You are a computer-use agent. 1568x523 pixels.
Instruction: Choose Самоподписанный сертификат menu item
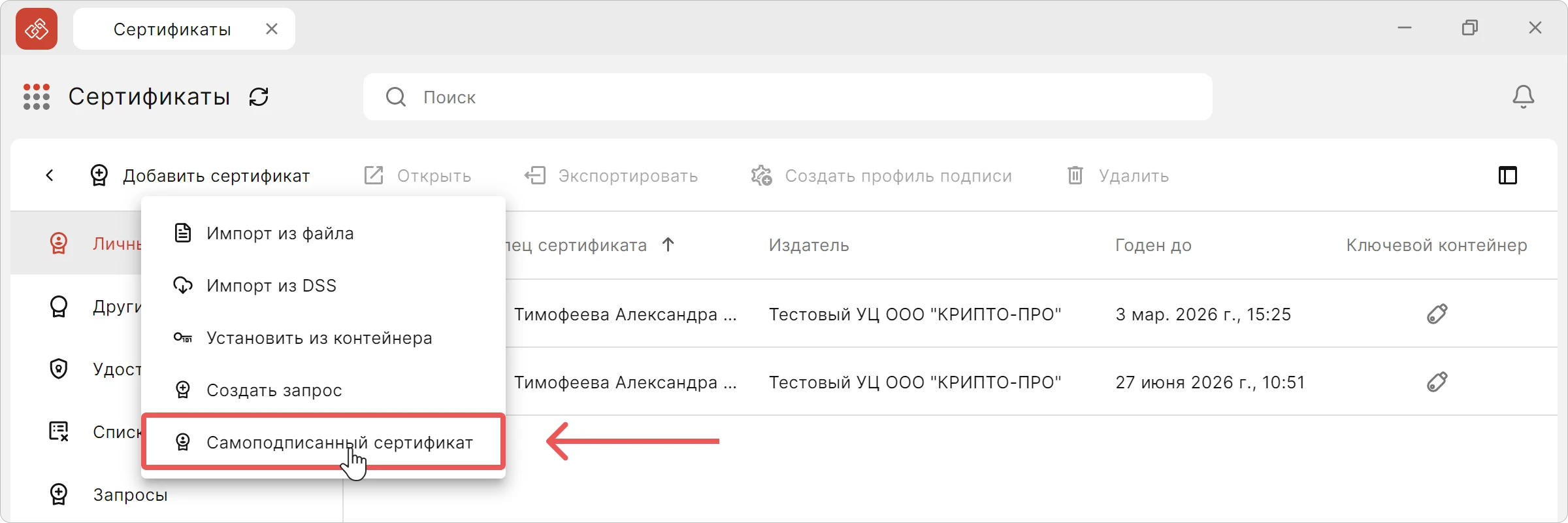click(x=323, y=441)
